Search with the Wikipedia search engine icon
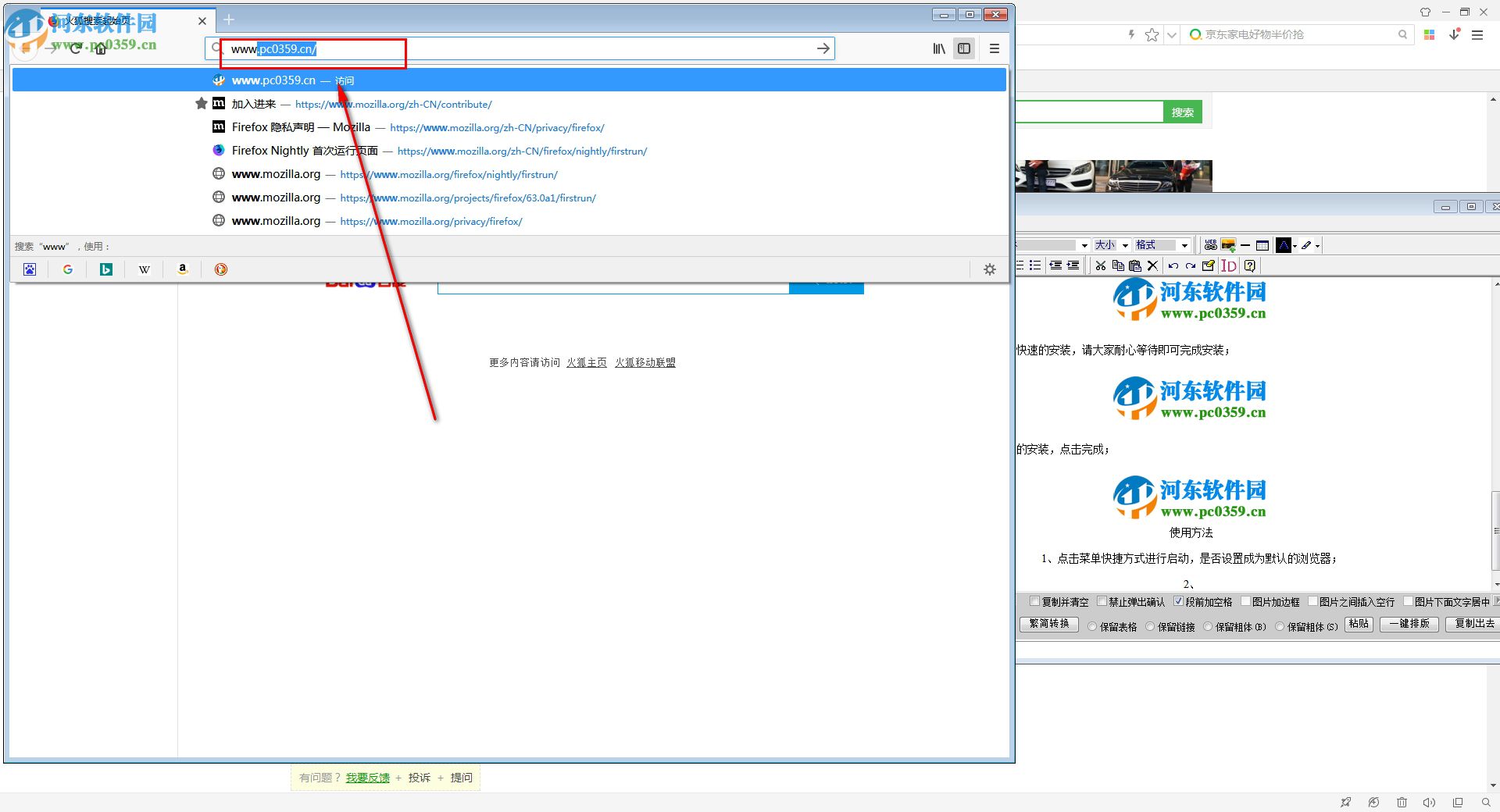Viewport: 1500px width, 812px height. (144, 269)
